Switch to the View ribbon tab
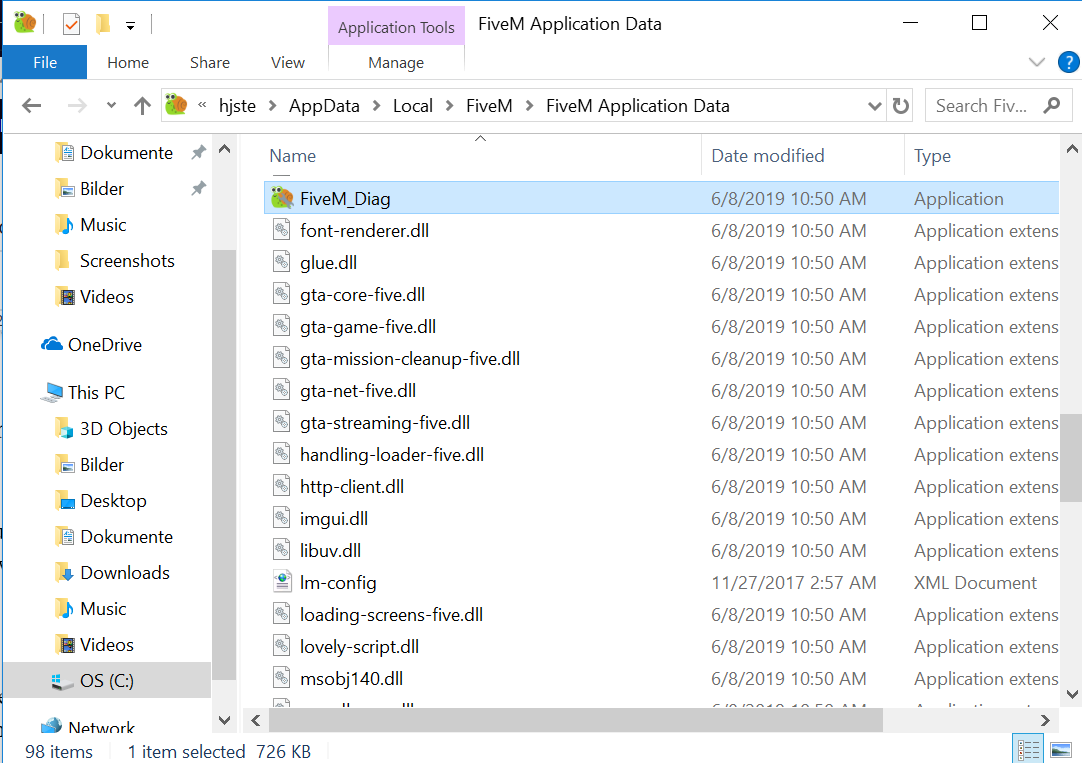This screenshot has height=763, width=1082. pos(288,62)
